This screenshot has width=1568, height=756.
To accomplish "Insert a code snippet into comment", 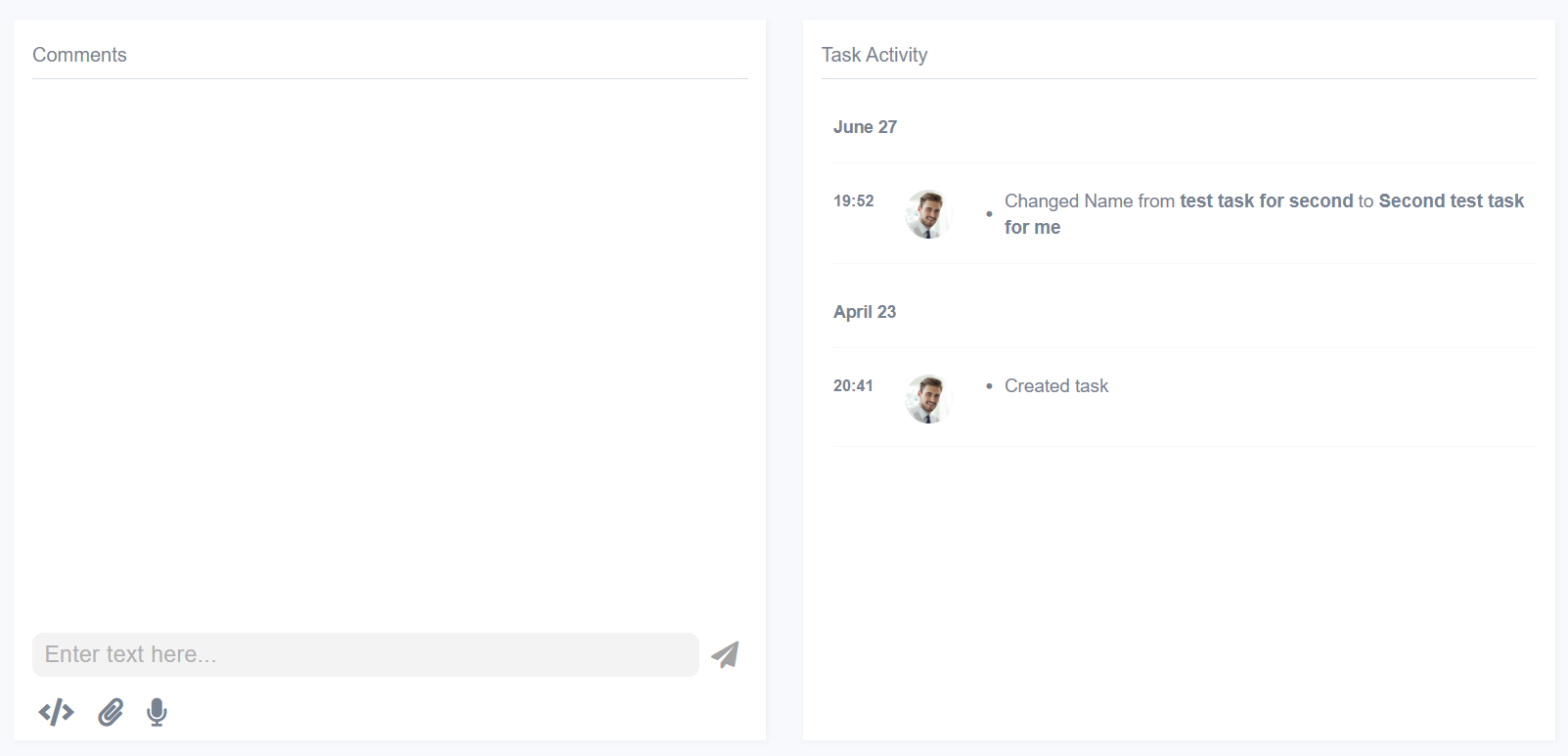I will point(57,712).
